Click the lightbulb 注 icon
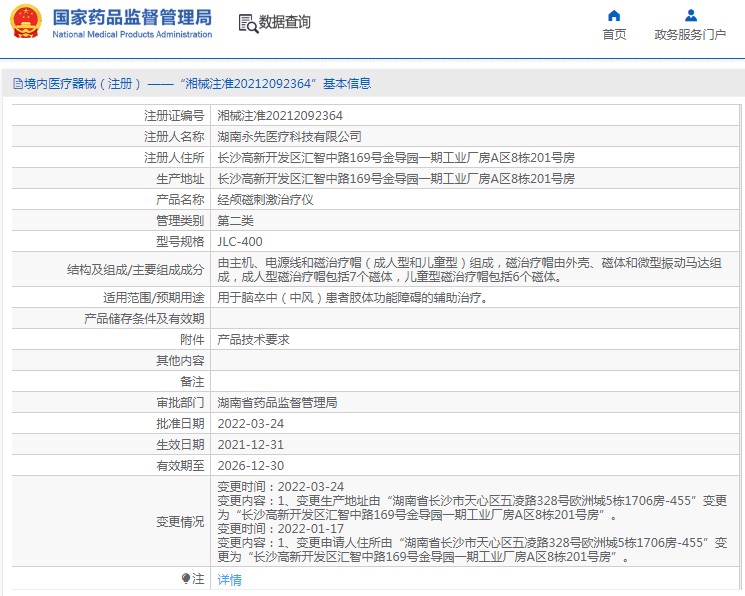The width and height of the screenshot is (745, 596). [186, 578]
